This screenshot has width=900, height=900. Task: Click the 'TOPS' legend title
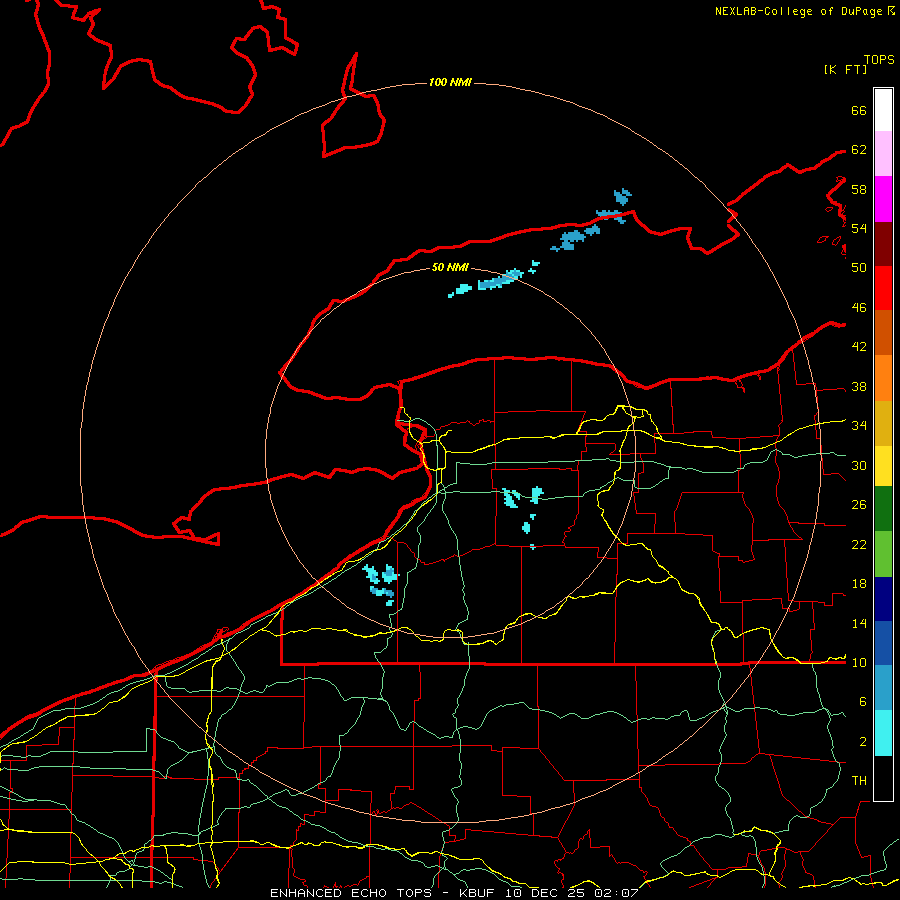point(879,60)
